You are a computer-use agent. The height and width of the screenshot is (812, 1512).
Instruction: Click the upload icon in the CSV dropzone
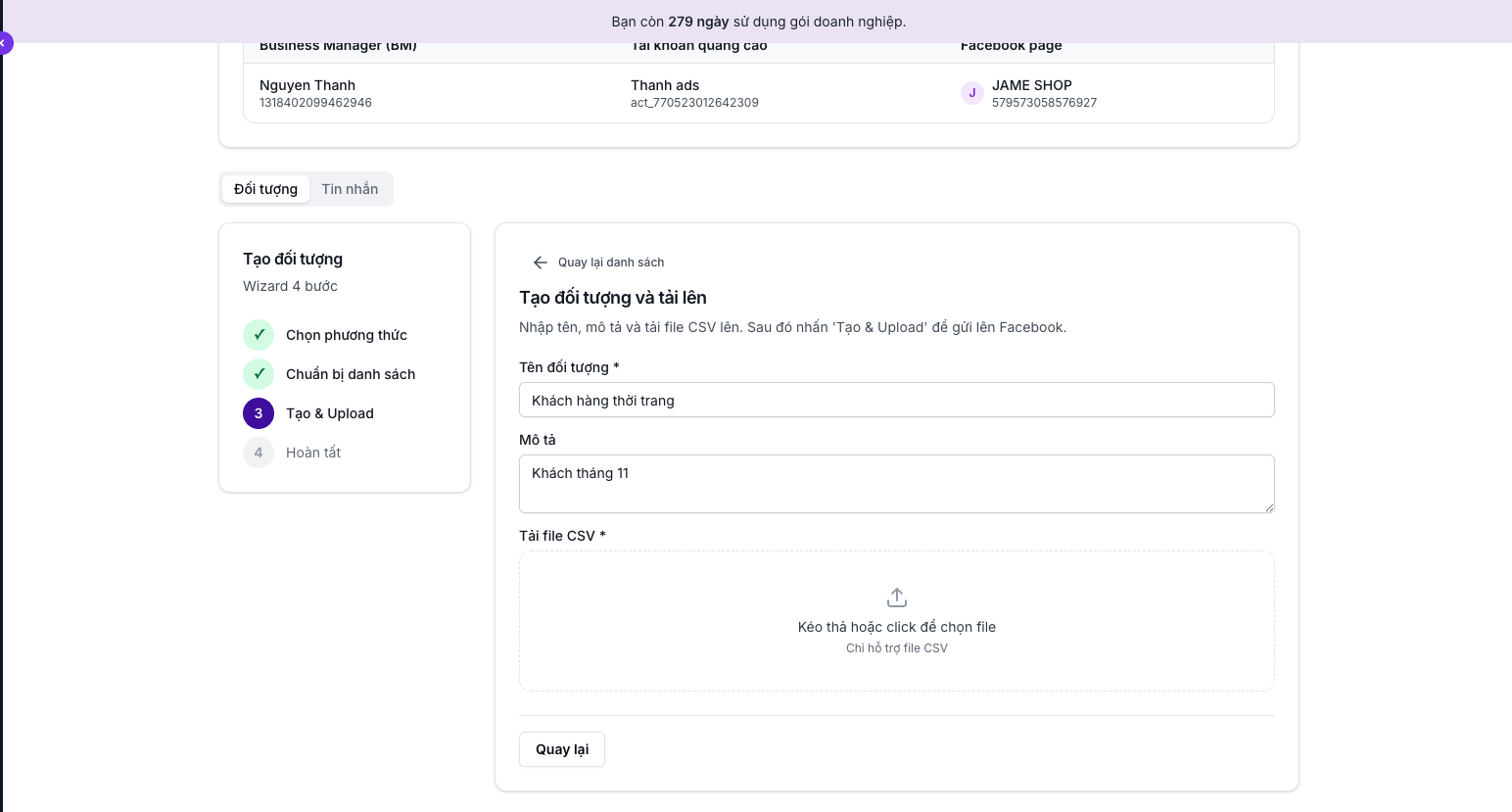pyautogui.click(x=896, y=597)
